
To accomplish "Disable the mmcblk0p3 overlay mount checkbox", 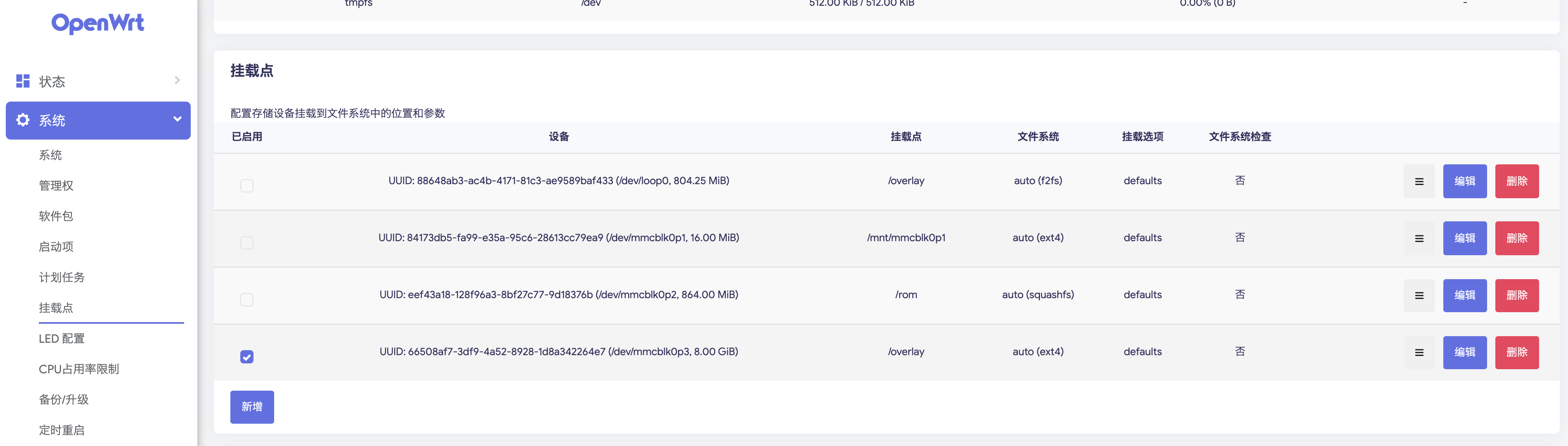I will [246, 357].
